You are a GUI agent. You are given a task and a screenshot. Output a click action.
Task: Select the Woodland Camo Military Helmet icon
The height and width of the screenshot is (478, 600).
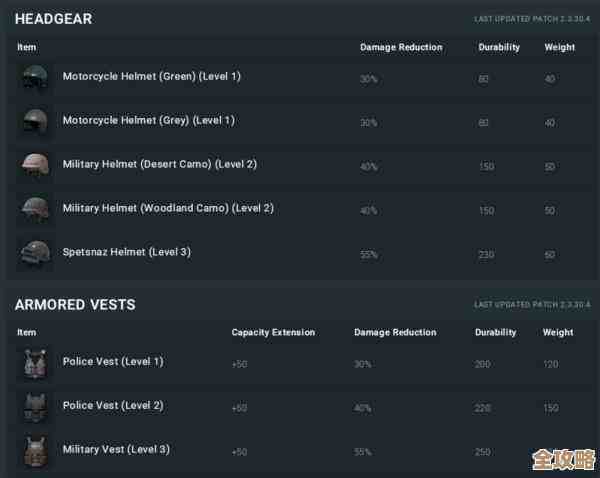click(34, 210)
